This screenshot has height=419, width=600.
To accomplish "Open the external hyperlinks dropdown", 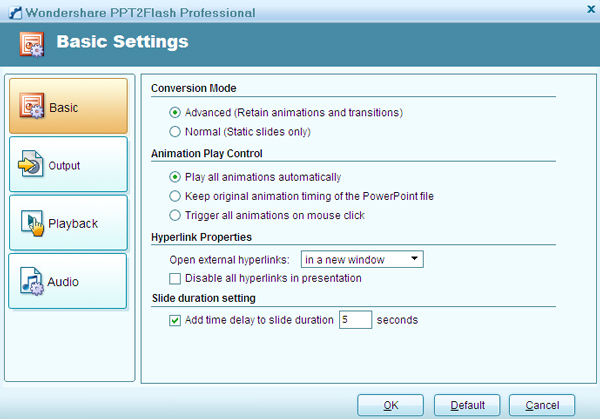I will (x=377, y=260).
